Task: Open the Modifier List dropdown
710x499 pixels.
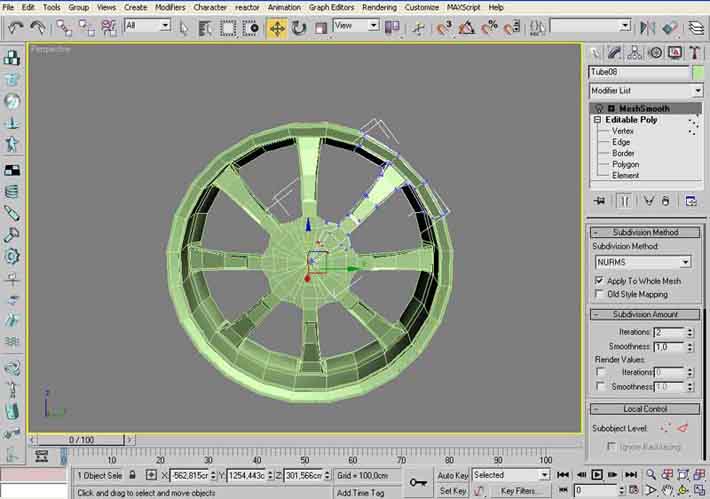Action: 645,91
